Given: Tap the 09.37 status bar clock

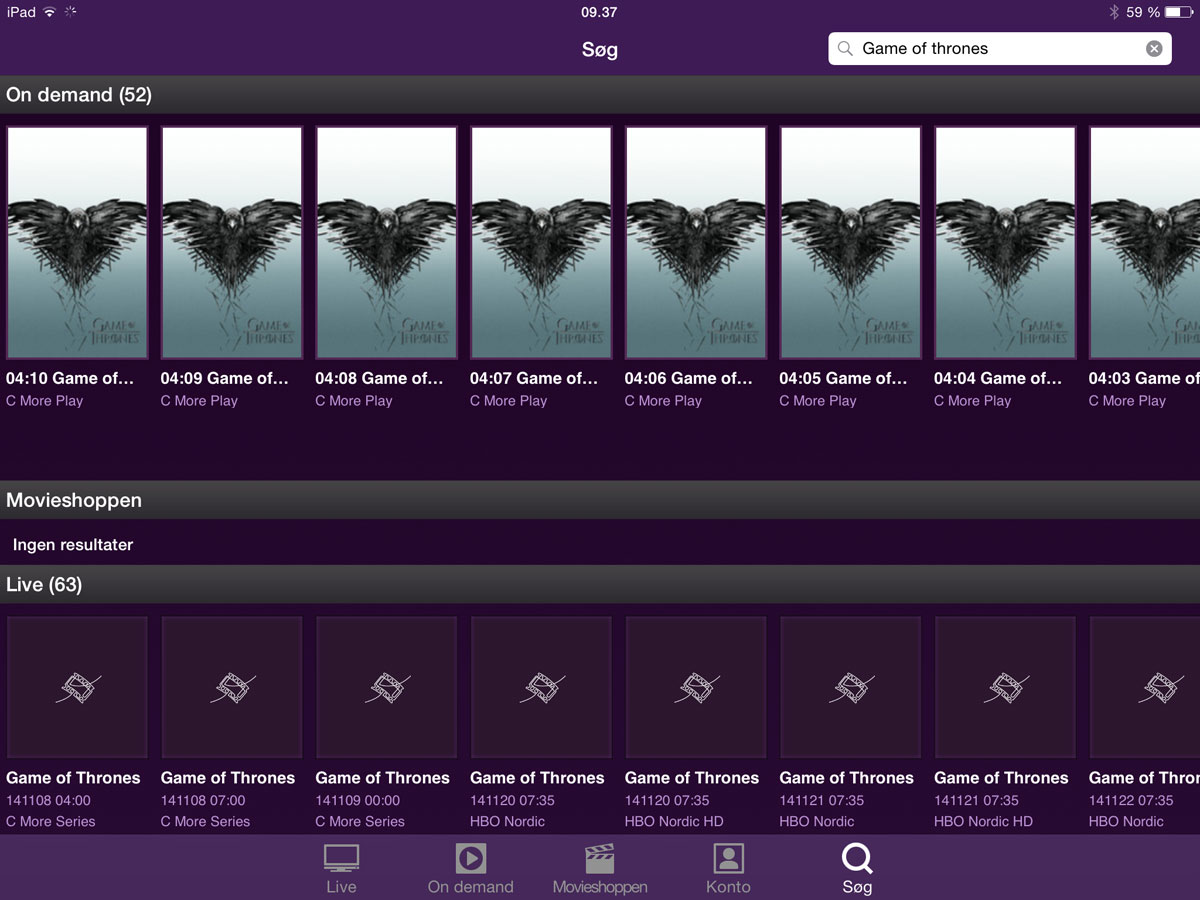Looking at the screenshot, I should 599,12.
